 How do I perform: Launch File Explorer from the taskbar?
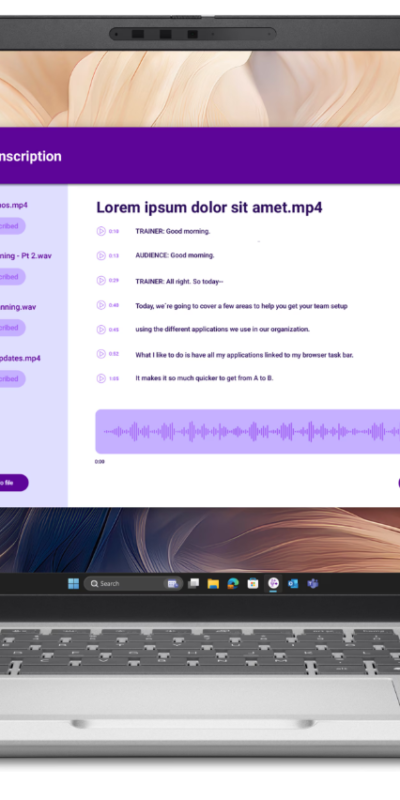[213, 583]
